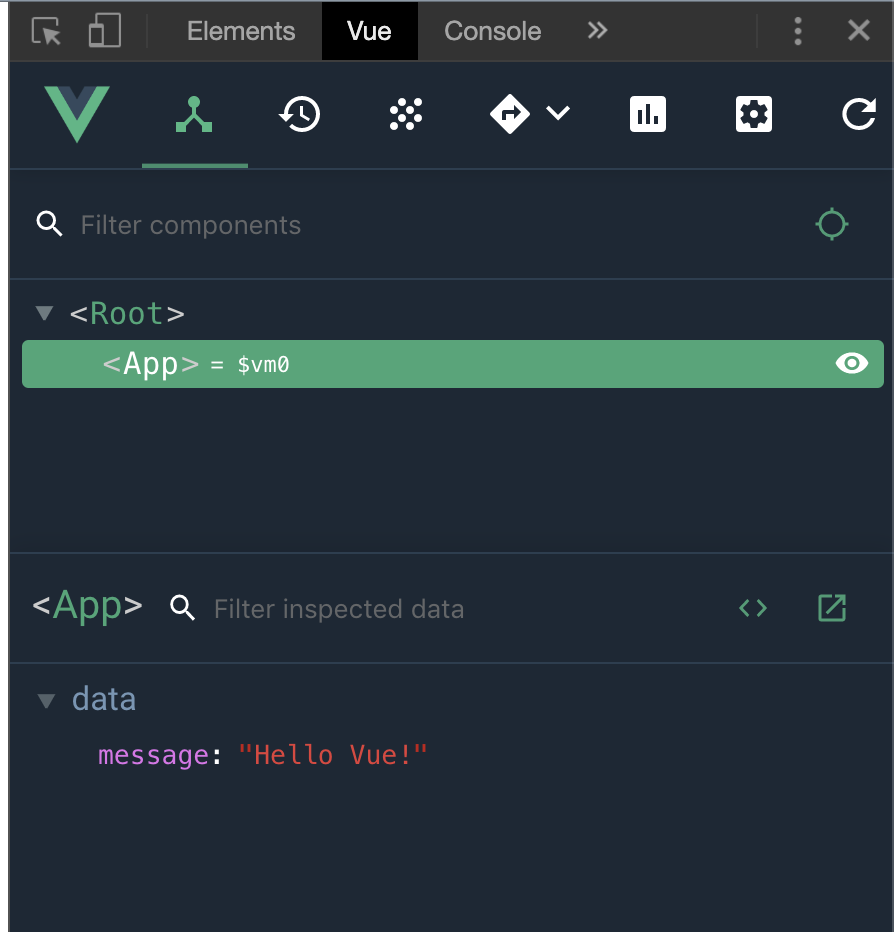Switch to the Console tab

[492, 31]
